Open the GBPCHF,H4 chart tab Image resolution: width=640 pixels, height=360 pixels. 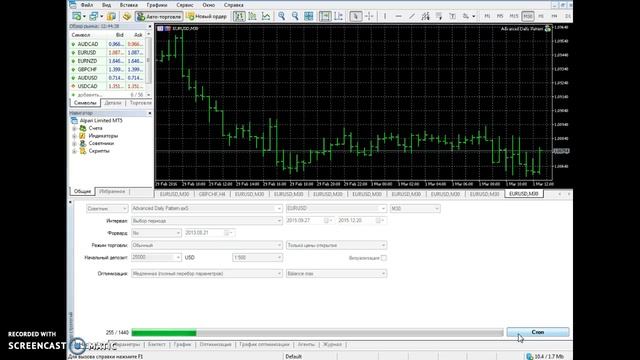click(212, 194)
